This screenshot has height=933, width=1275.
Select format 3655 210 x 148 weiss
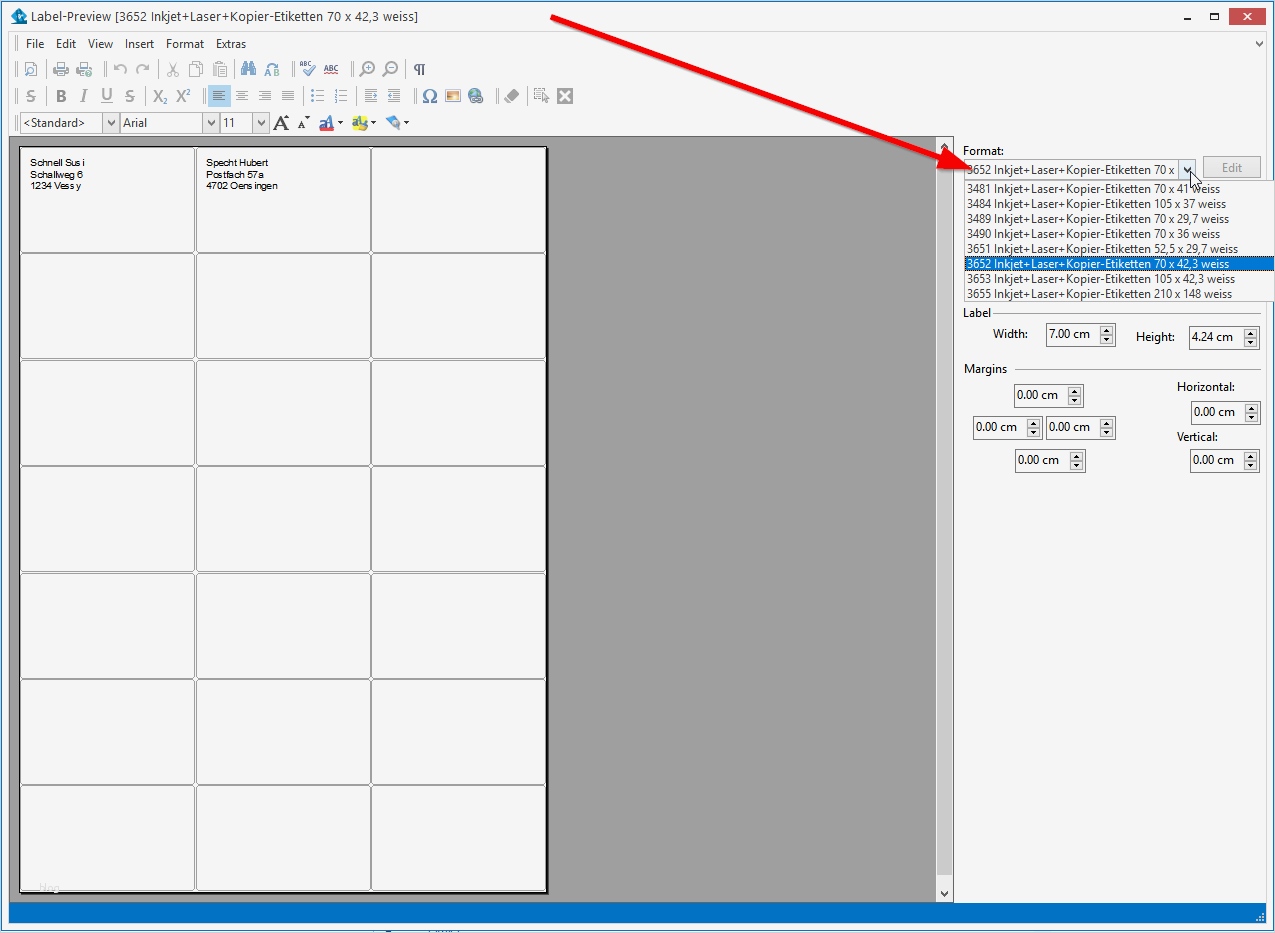pos(1119,294)
